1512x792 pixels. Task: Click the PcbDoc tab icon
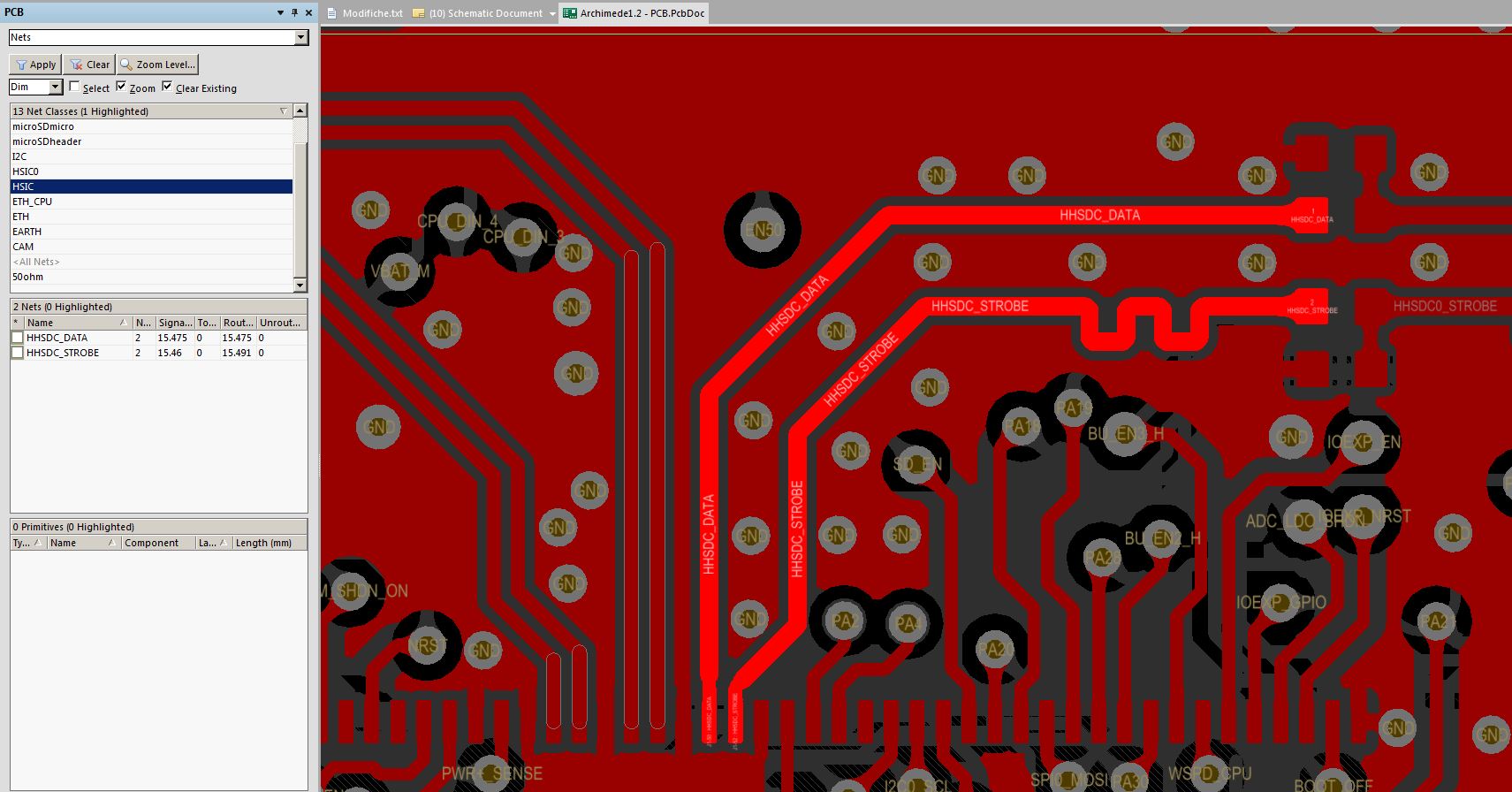570,13
